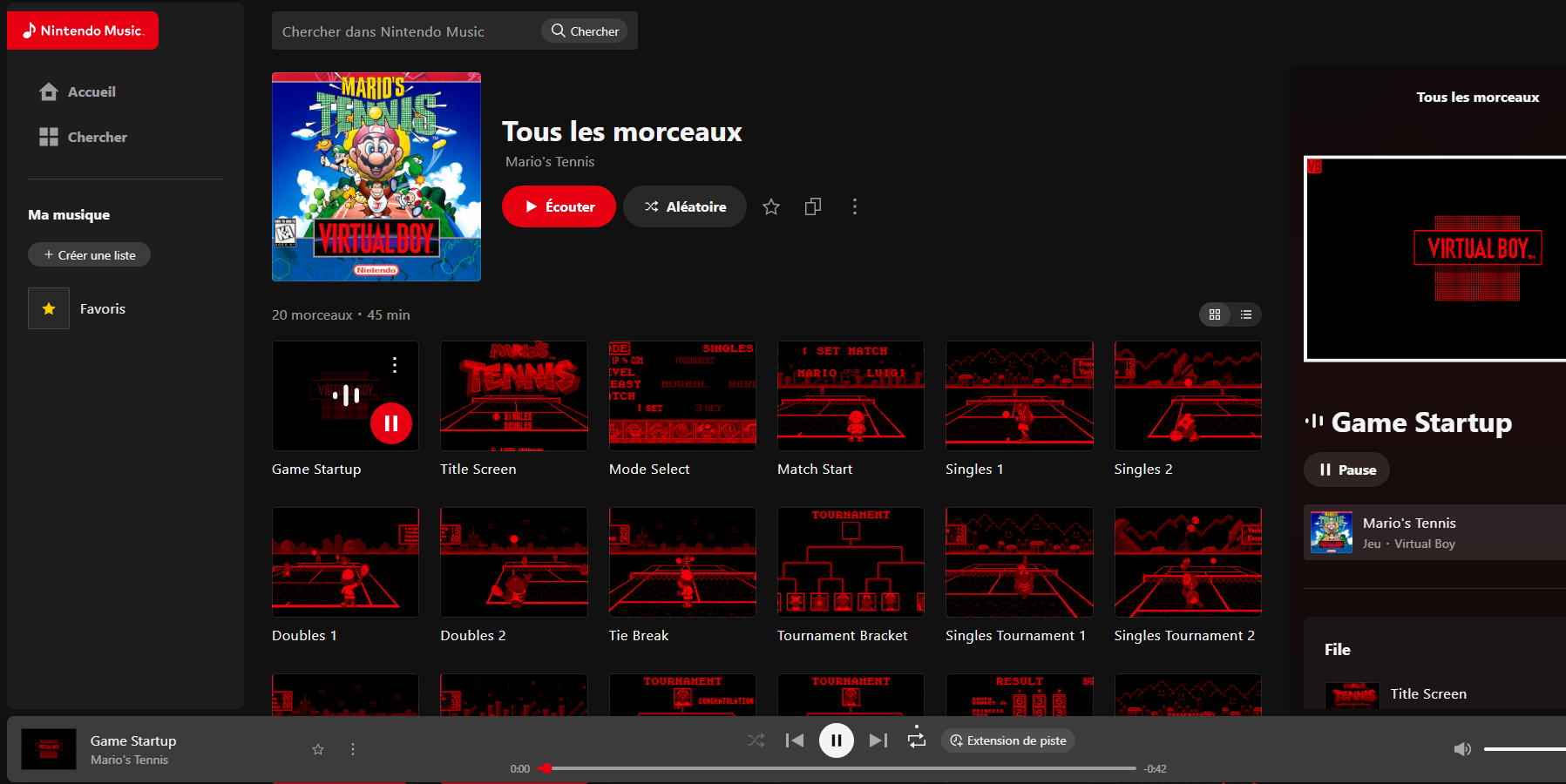
Task: Open the Mario's Tennis album cover
Action: point(376,177)
